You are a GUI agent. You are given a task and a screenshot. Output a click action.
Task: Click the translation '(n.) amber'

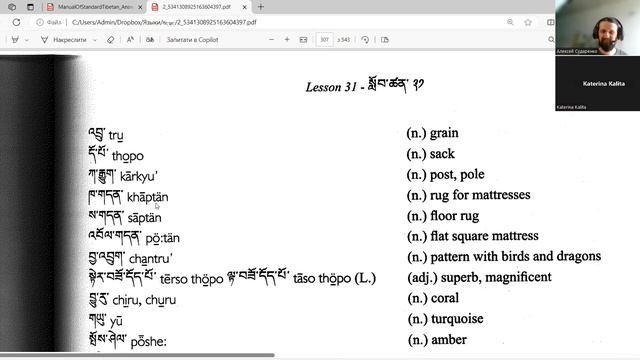pos(437,340)
